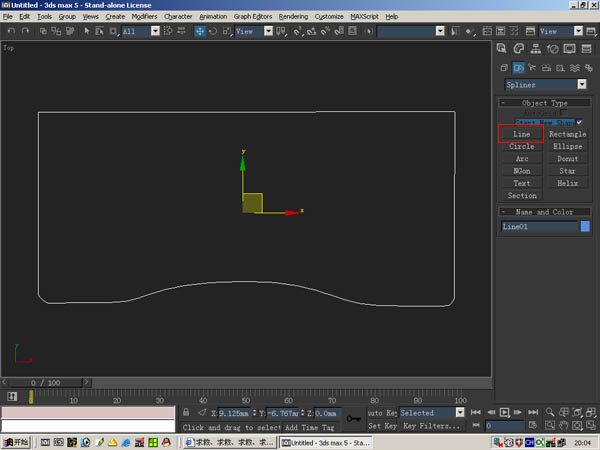Open the Key Filters dialog
Viewport: 600px width, 450px height.
pyautogui.click(x=431, y=426)
